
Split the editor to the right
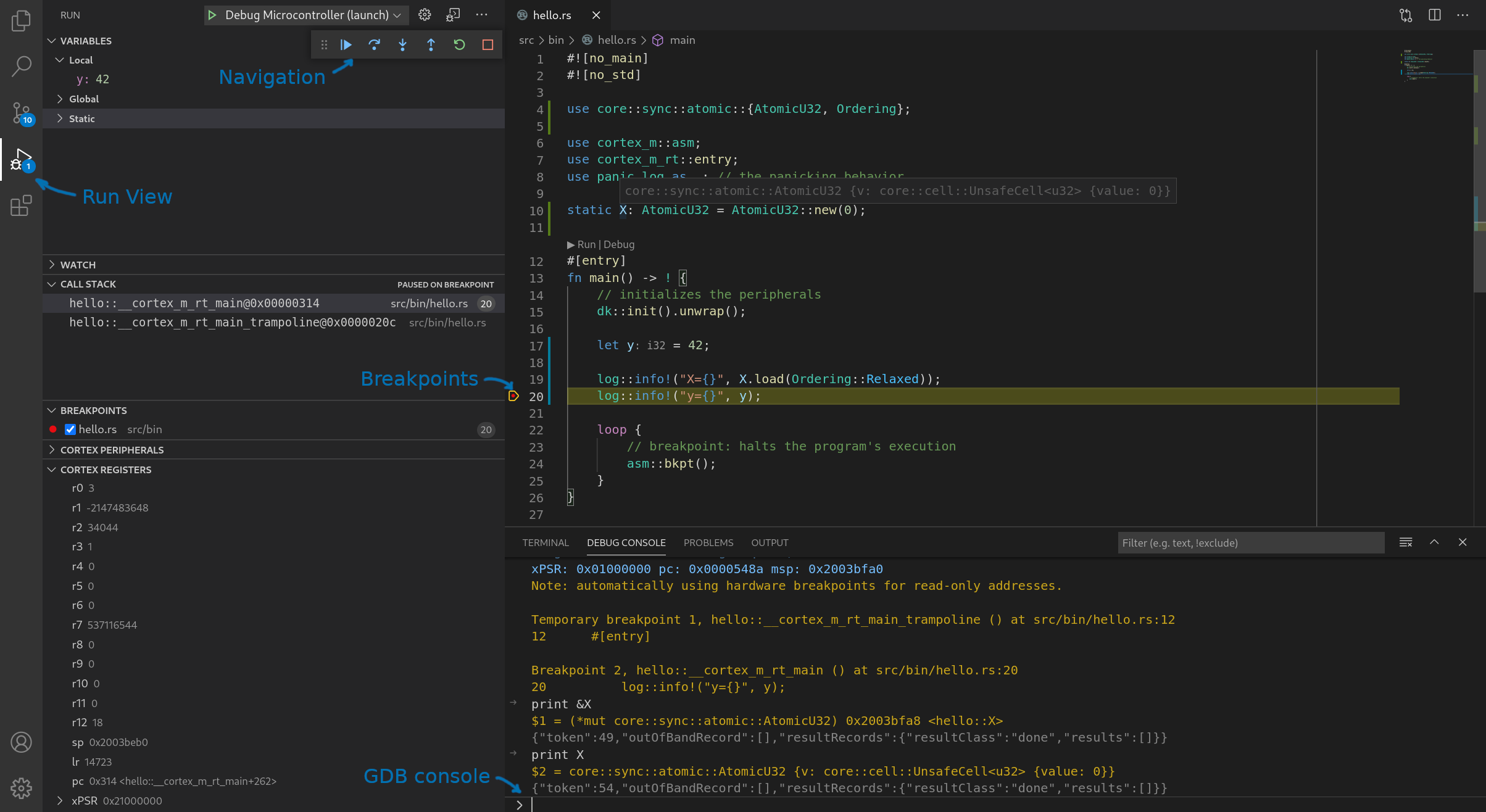[1435, 15]
